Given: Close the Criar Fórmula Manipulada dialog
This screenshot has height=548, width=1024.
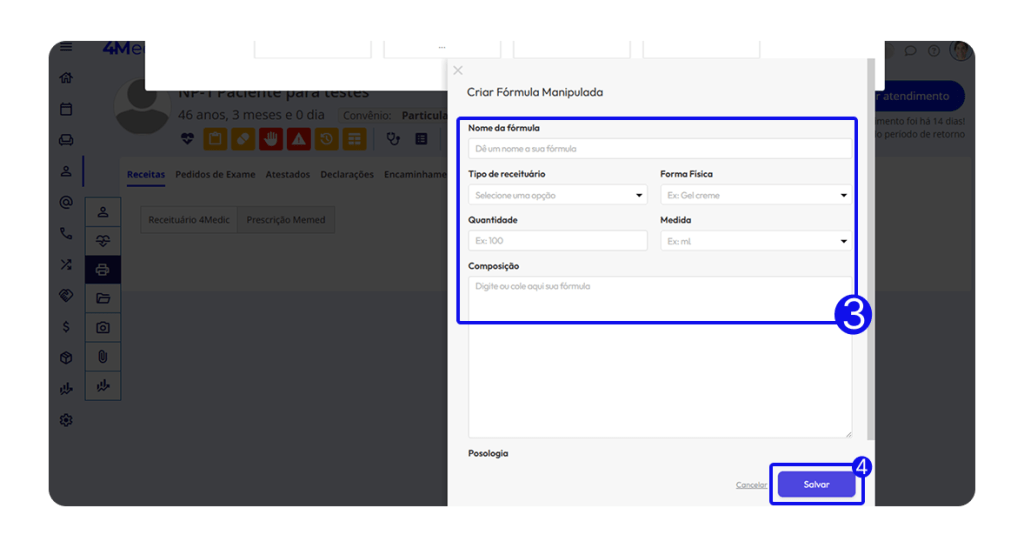Looking at the screenshot, I should [458, 70].
